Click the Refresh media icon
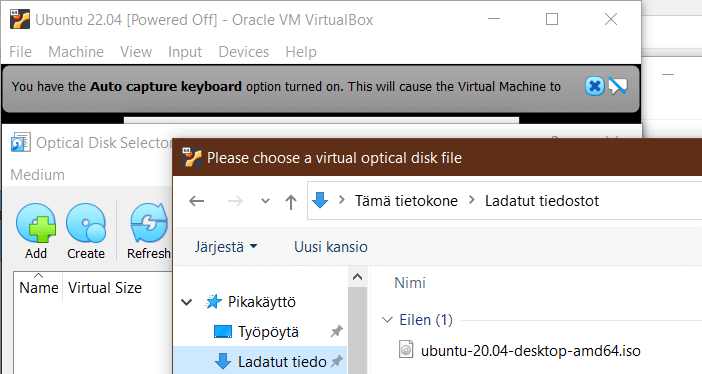Viewport: 702px width, 374px height. pyautogui.click(x=150, y=224)
